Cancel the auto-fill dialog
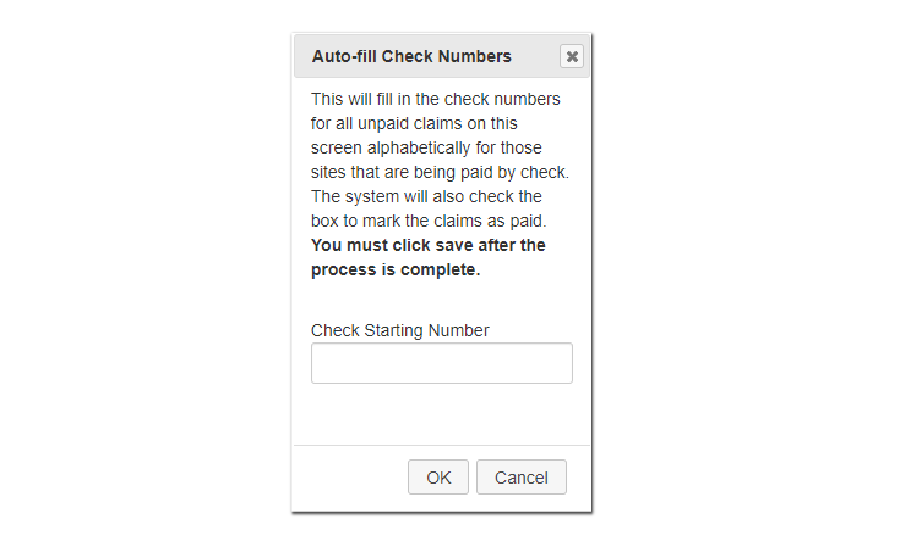The height and width of the screenshot is (550, 900). pyautogui.click(x=521, y=478)
